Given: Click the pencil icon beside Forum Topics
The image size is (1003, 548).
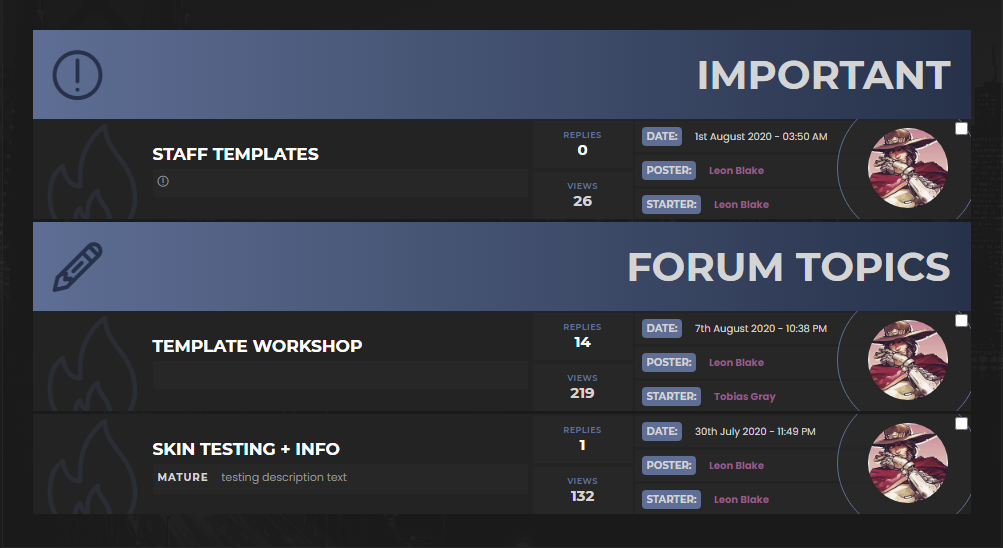Looking at the screenshot, I should 77,267.
